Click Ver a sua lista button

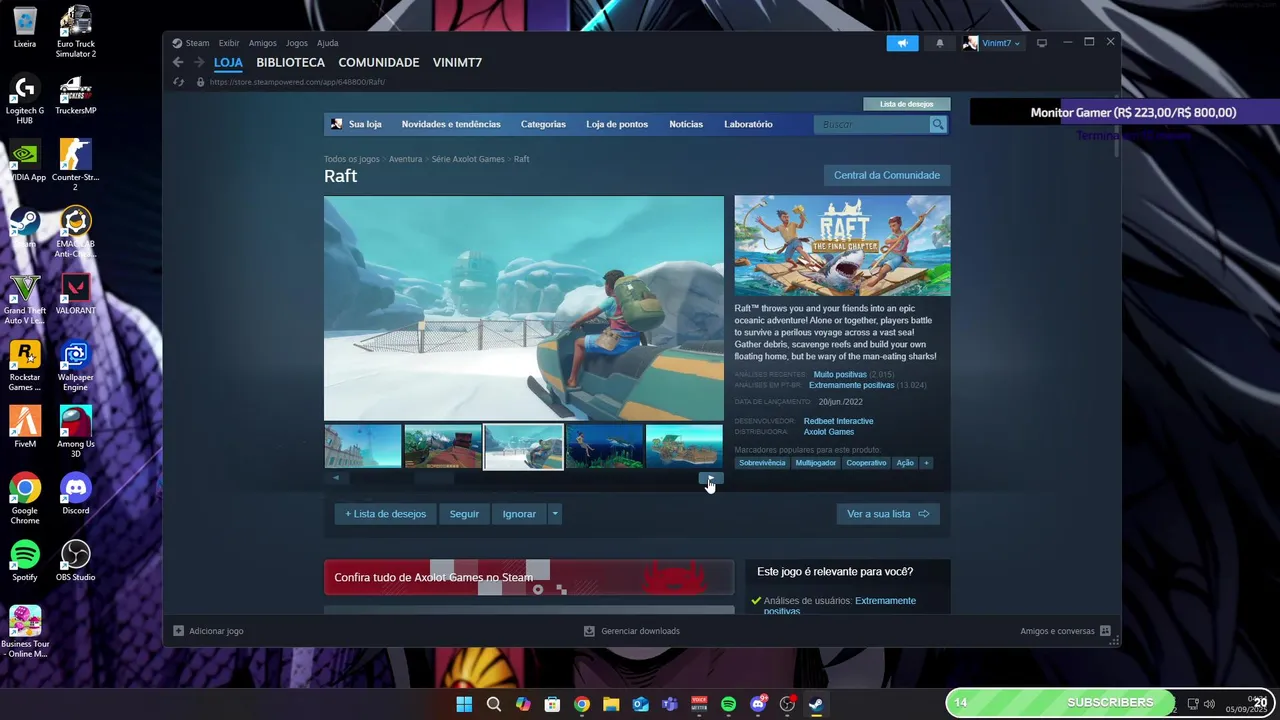point(888,514)
